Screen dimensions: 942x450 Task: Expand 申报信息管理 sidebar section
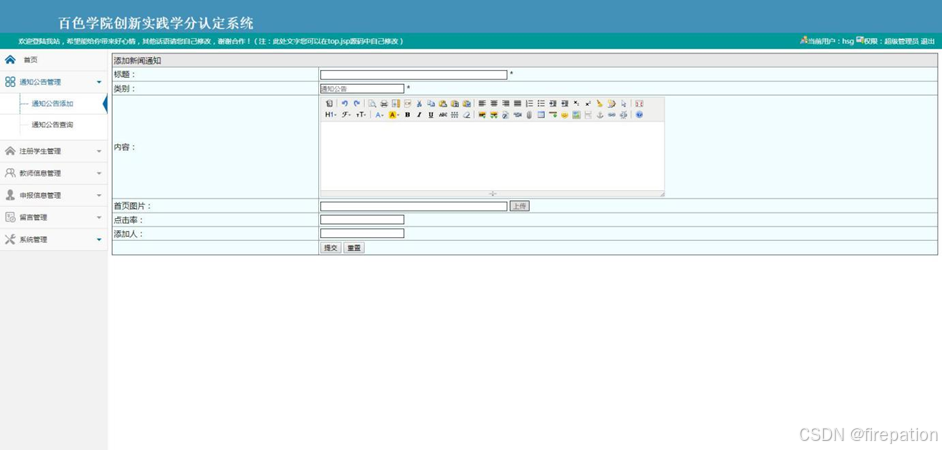pos(53,195)
